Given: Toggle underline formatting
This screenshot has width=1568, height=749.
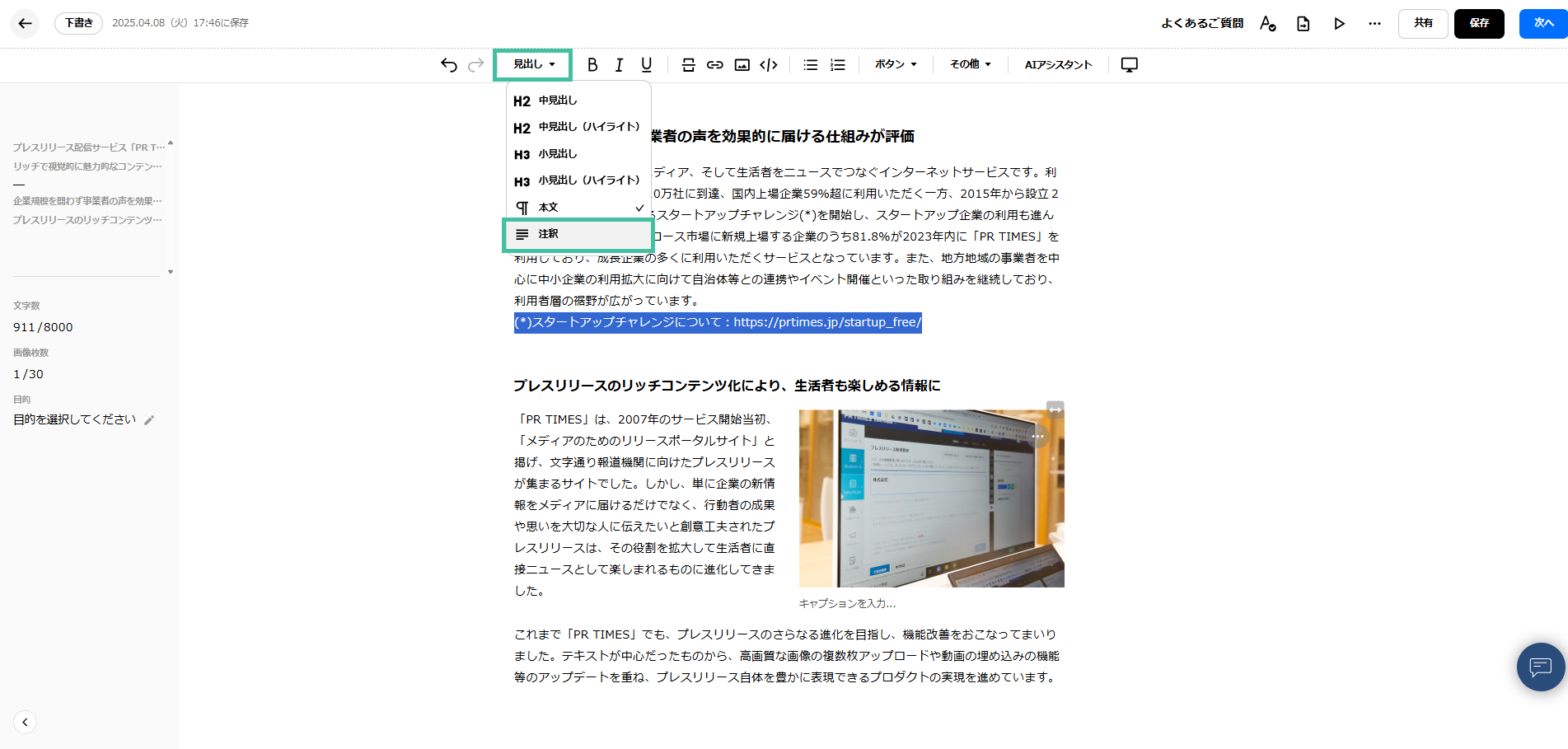Looking at the screenshot, I should pyautogui.click(x=646, y=65).
